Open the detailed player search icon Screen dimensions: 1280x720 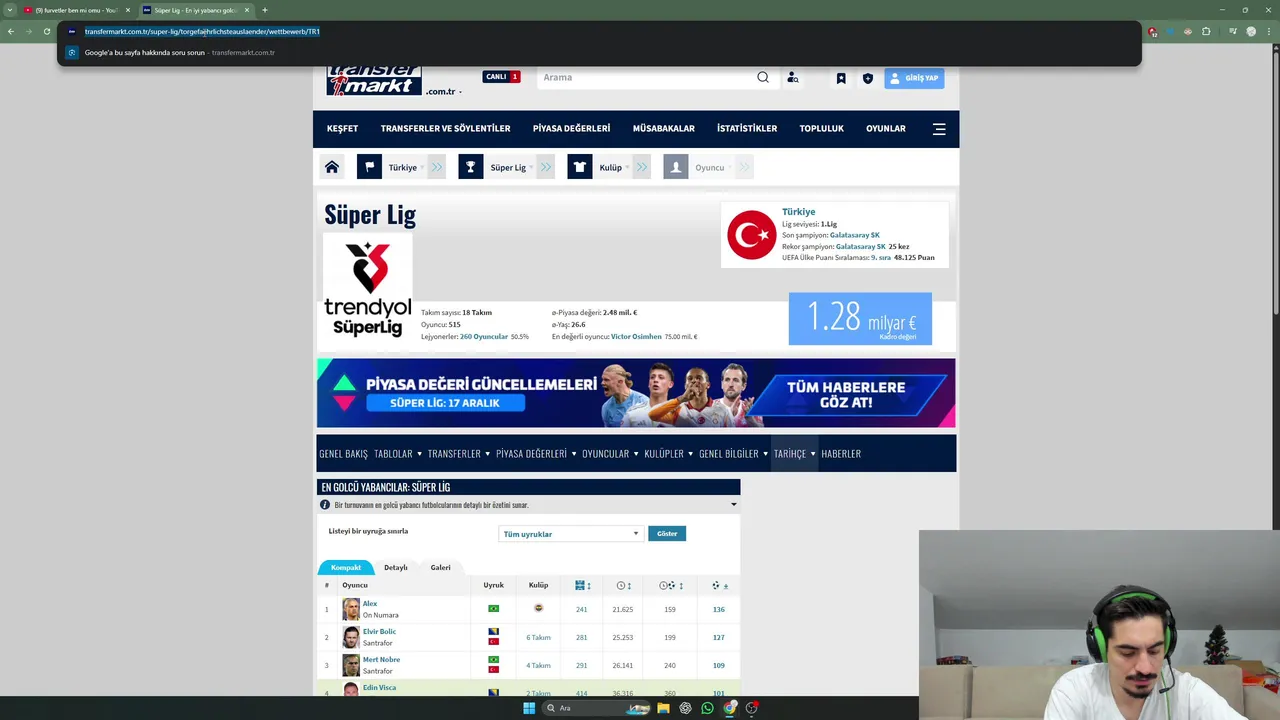click(x=793, y=77)
